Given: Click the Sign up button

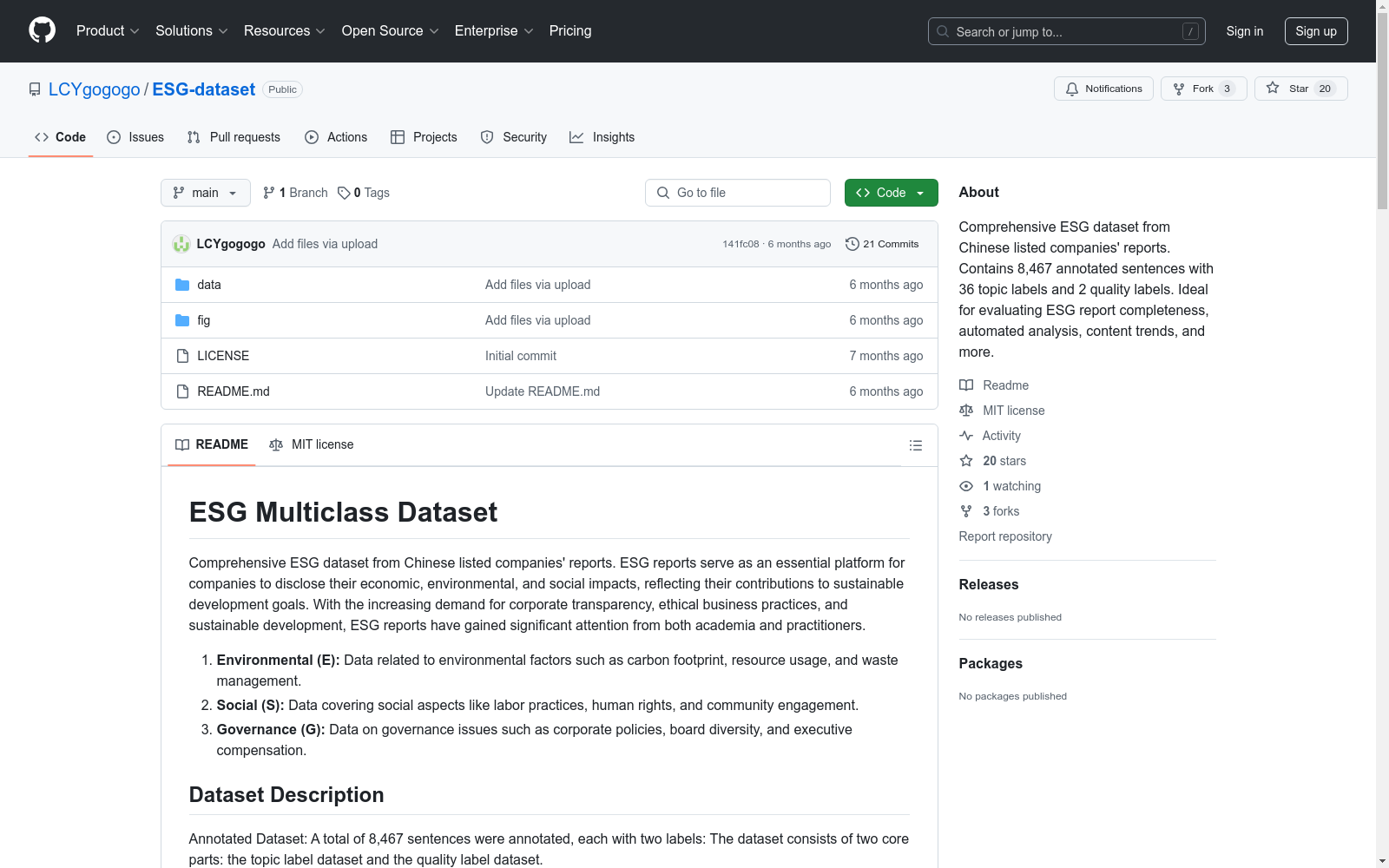Looking at the screenshot, I should click(x=1315, y=31).
